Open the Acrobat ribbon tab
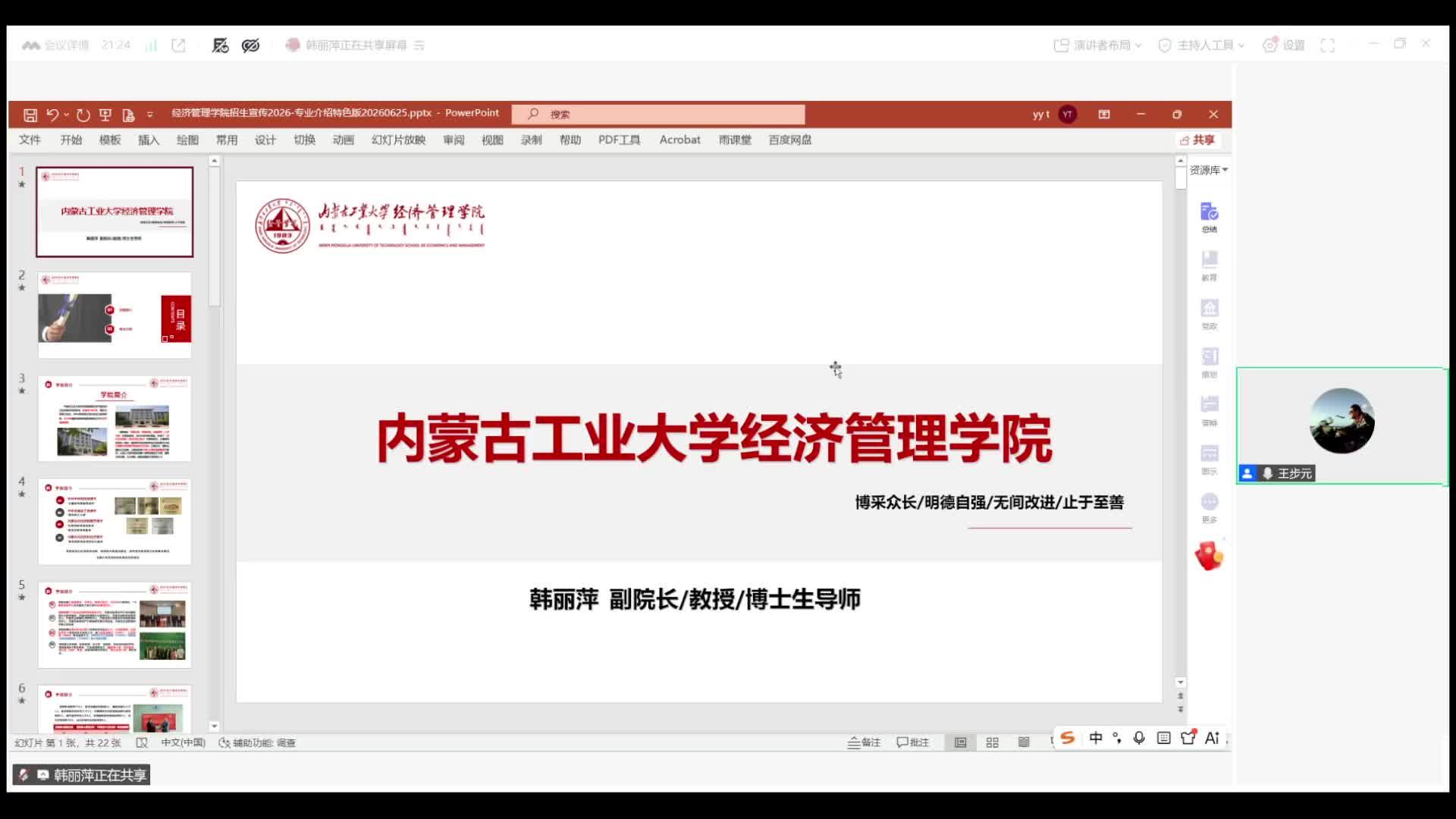 click(x=680, y=140)
